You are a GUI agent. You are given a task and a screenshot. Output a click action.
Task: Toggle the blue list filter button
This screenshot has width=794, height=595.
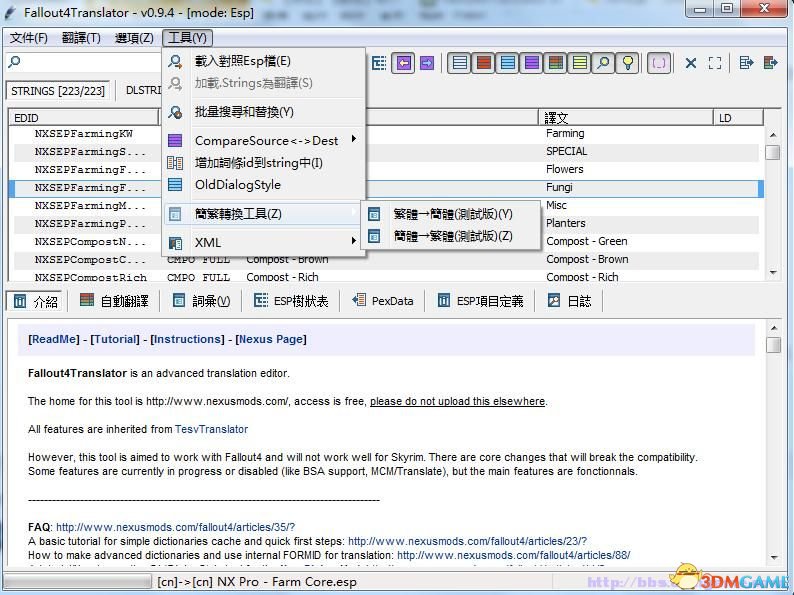click(x=507, y=63)
